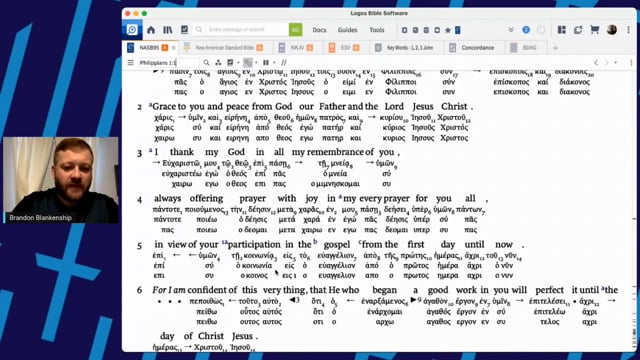Toggle the interlinear display button
The width and height of the screenshot is (640, 360).
tap(248, 63)
